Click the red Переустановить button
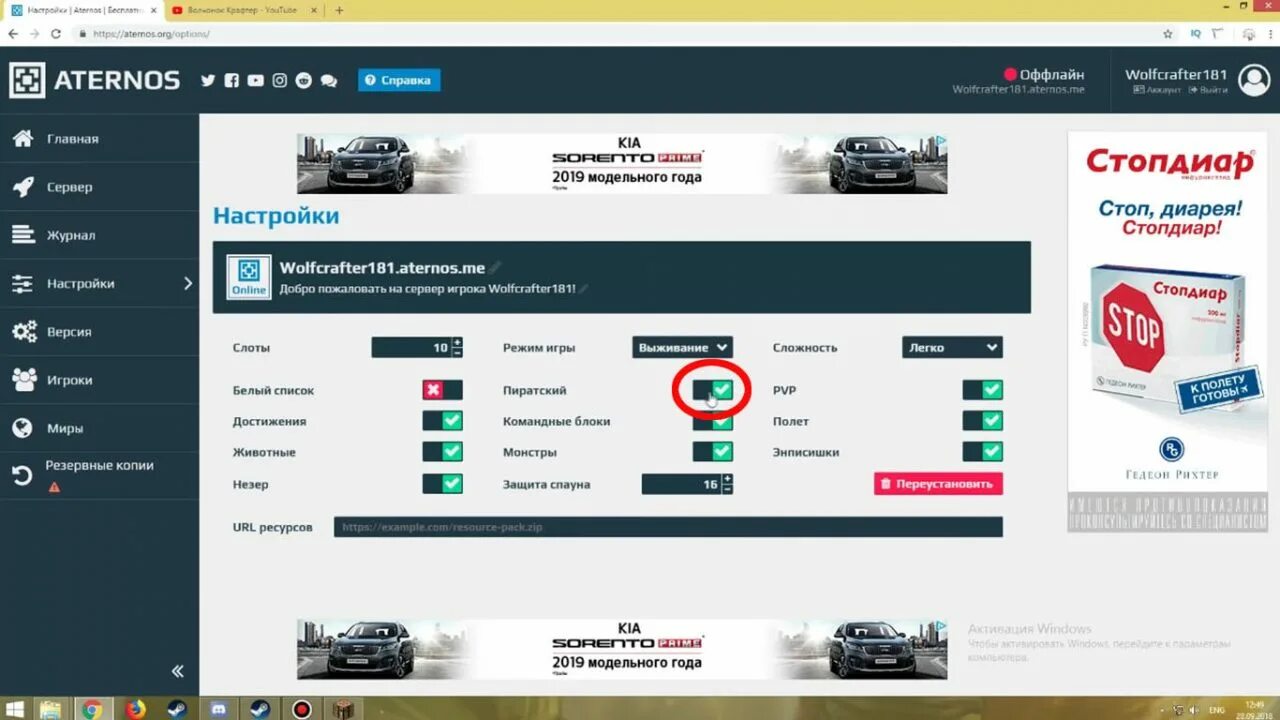 click(x=938, y=484)
